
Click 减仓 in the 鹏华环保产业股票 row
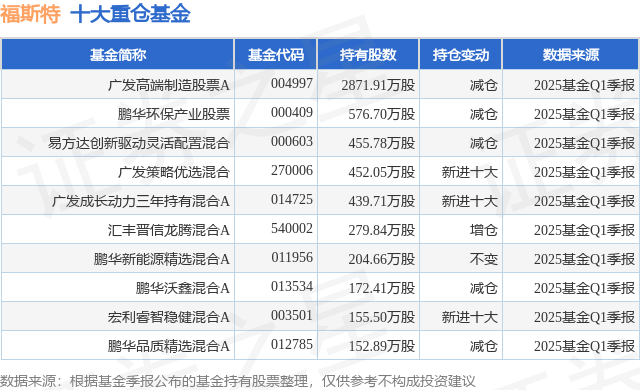(484, 114)
